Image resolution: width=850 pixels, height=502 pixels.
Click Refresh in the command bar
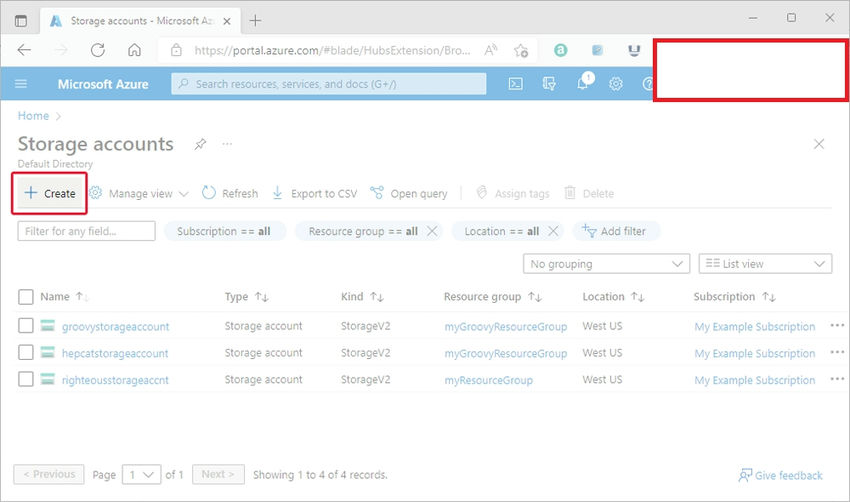[230, 194]
